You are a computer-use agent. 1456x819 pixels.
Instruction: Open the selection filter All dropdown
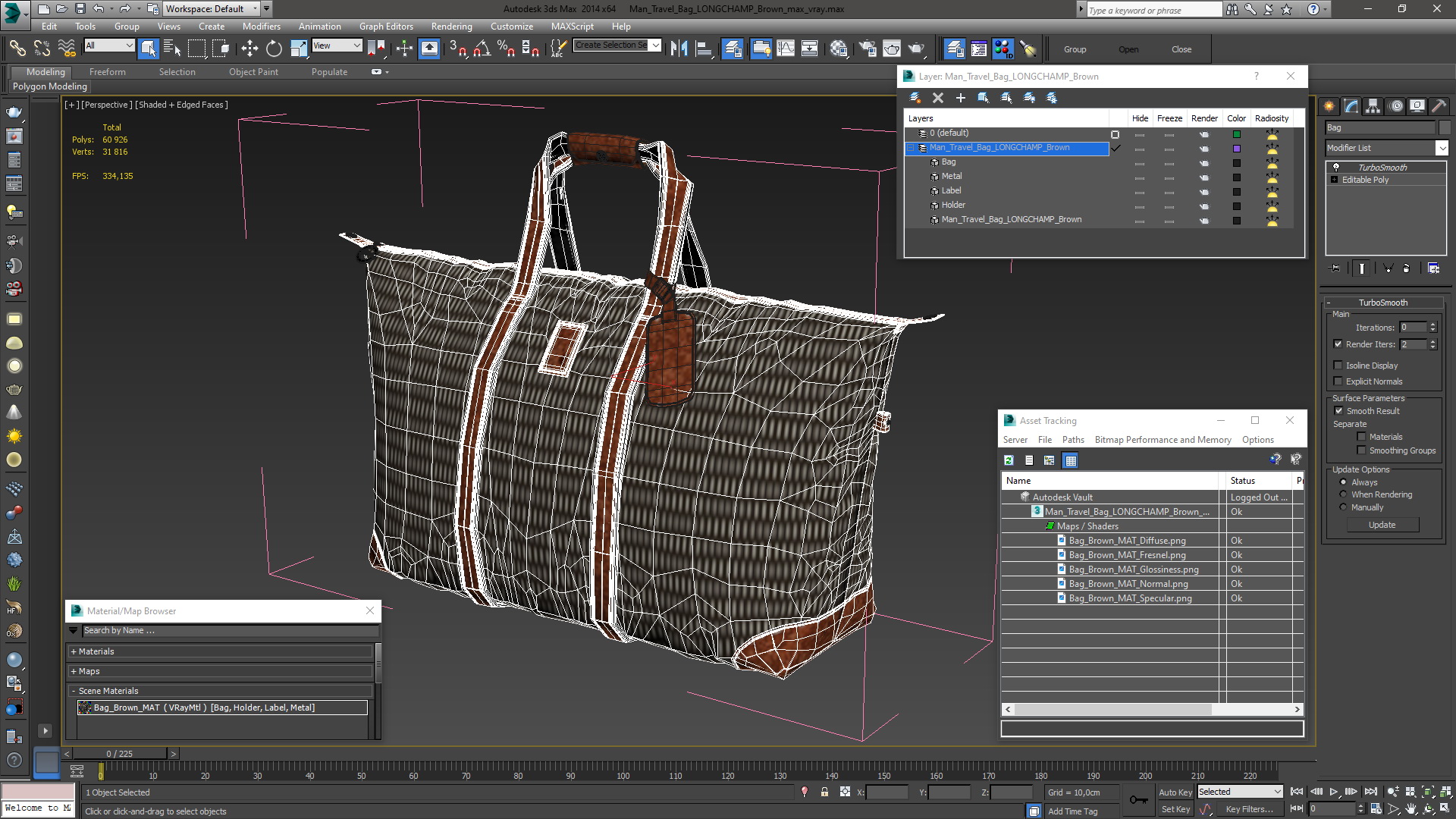tap(109, 45)
